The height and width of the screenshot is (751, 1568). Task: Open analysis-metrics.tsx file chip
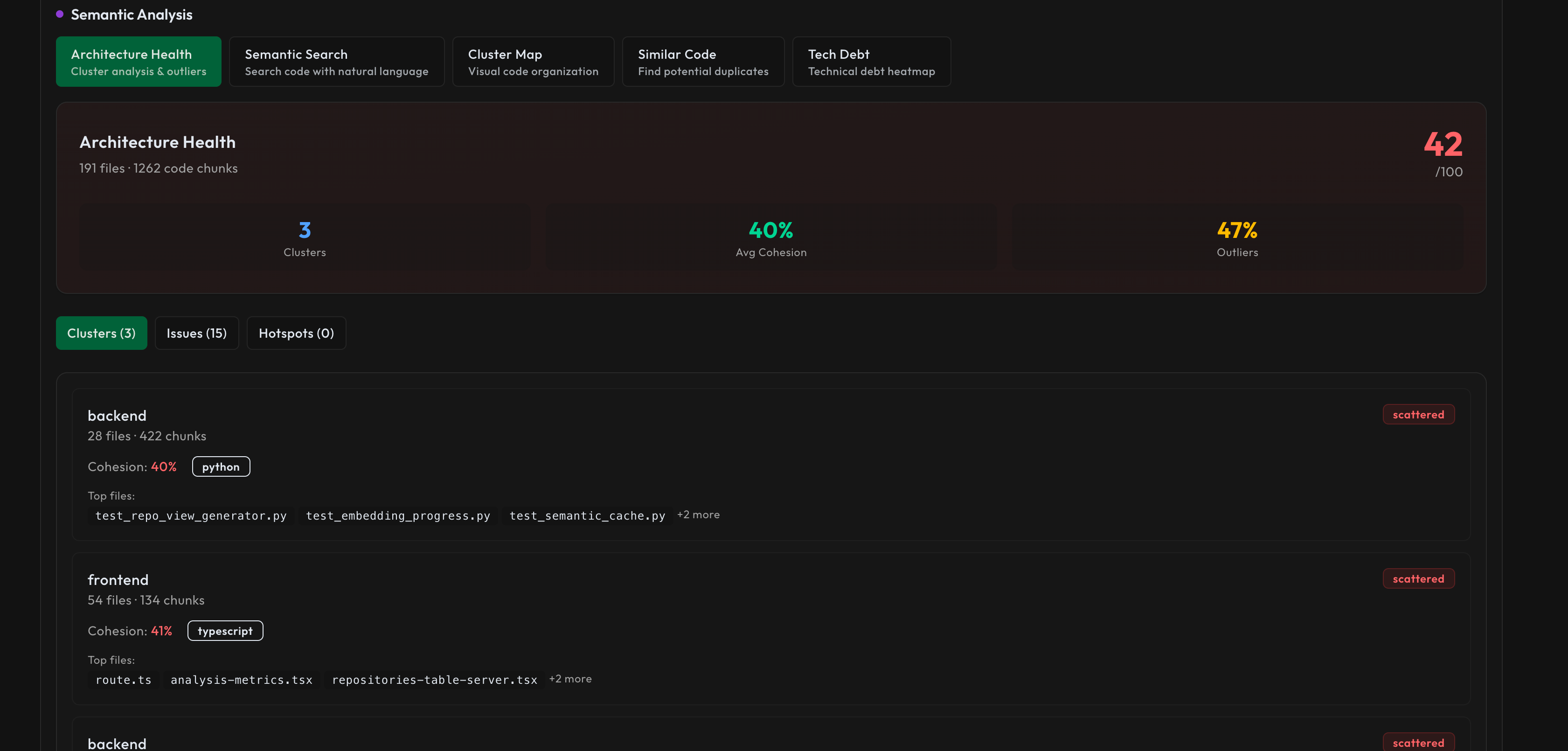pos(241,680)
